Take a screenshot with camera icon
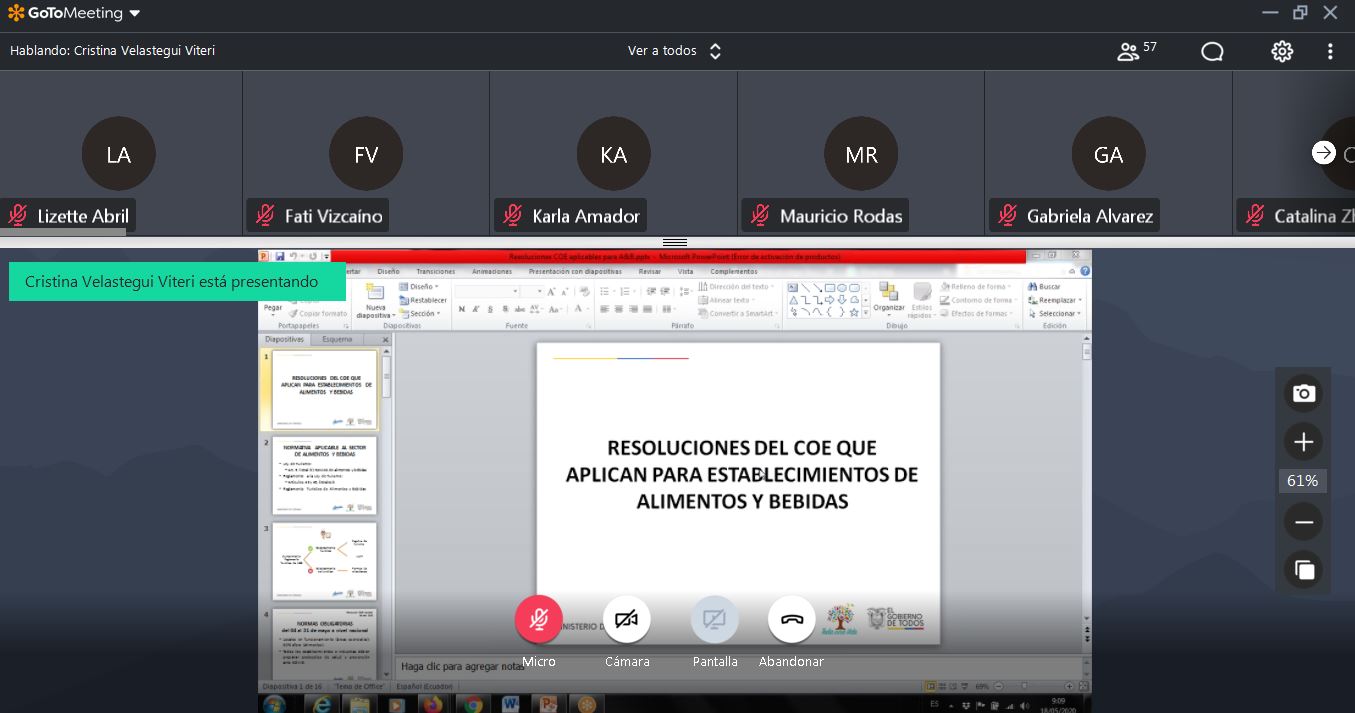The width and height of the screenshot is (1355, 713). tap(1303, 394)
